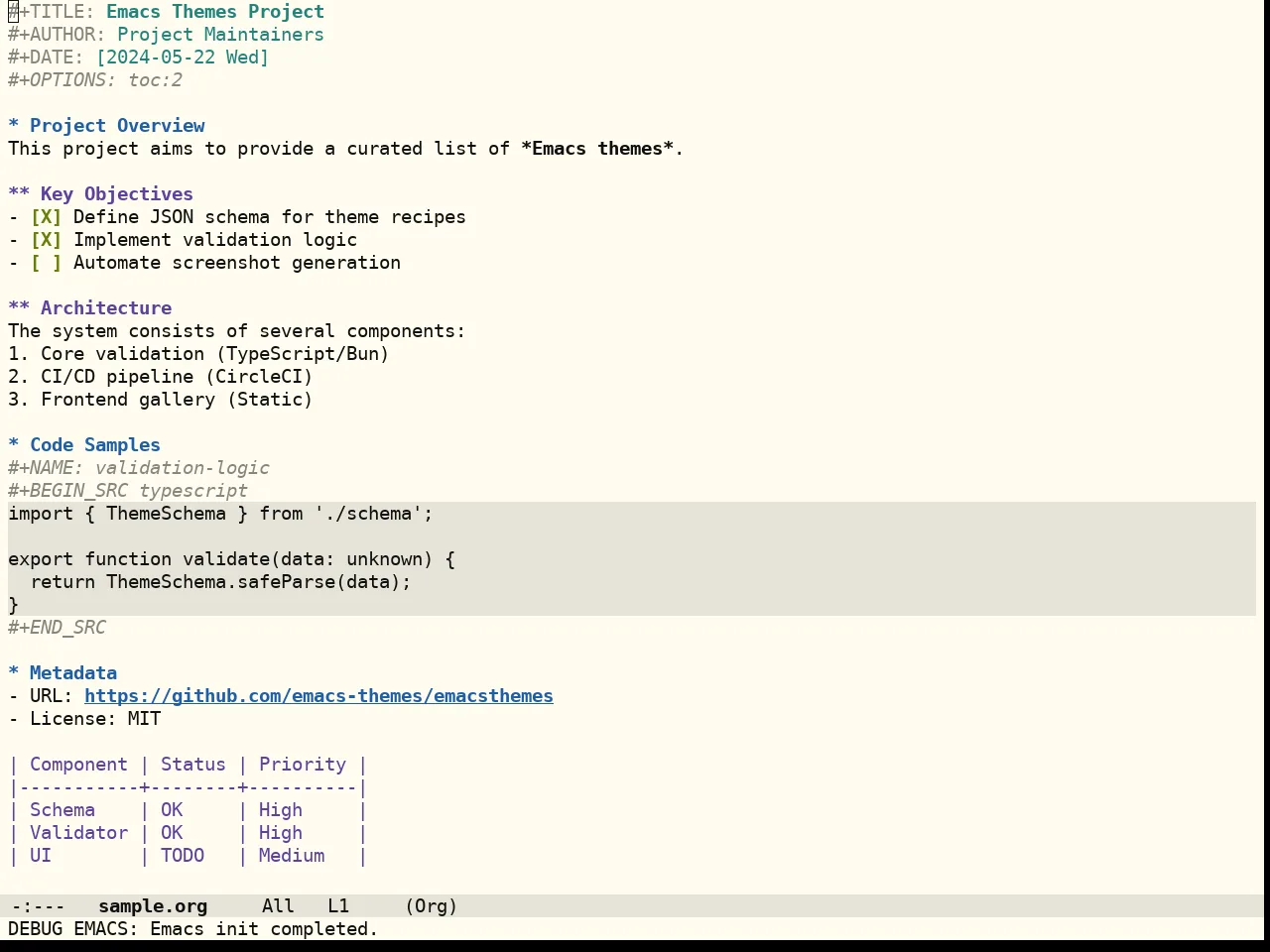Click the Project Maintainers author value
1270x952 pixels.
[220, 35]
